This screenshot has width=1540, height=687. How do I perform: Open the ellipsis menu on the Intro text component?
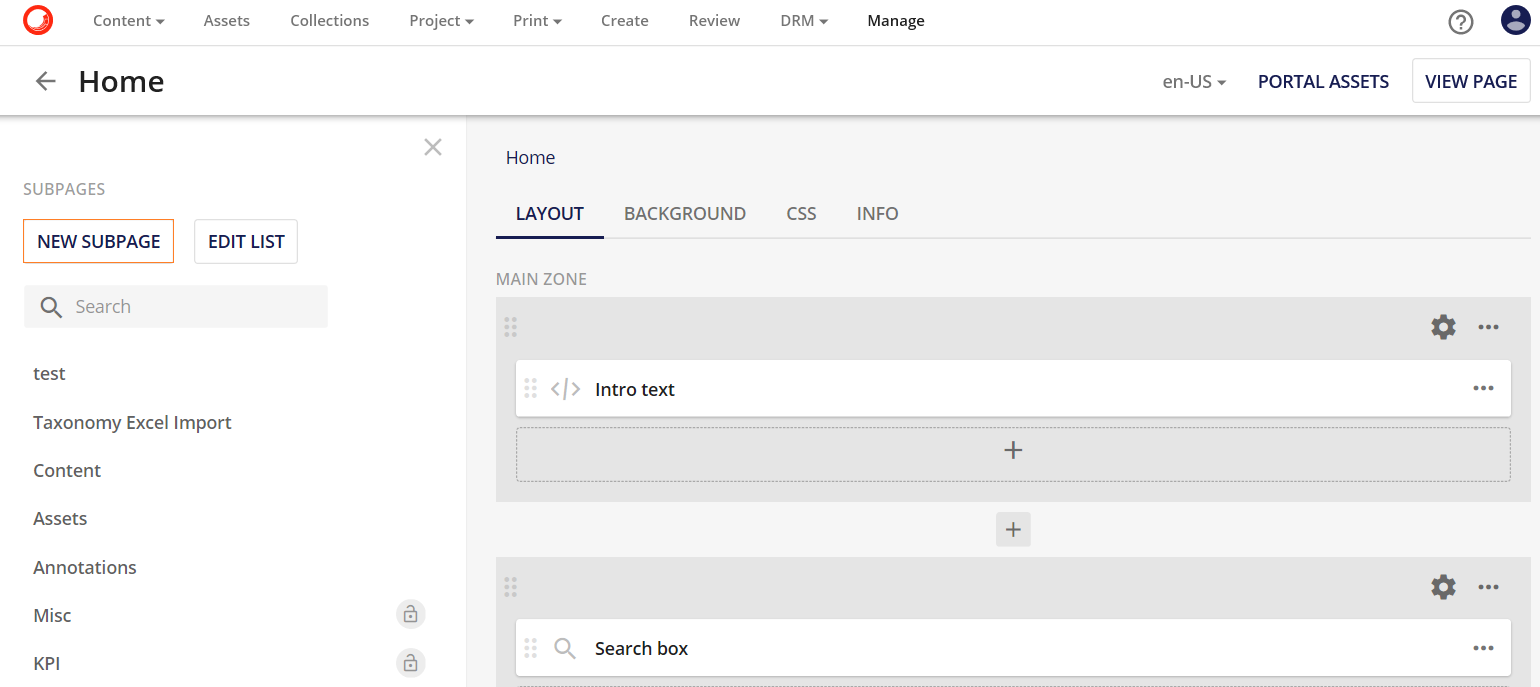click(x=1483, y=388)
